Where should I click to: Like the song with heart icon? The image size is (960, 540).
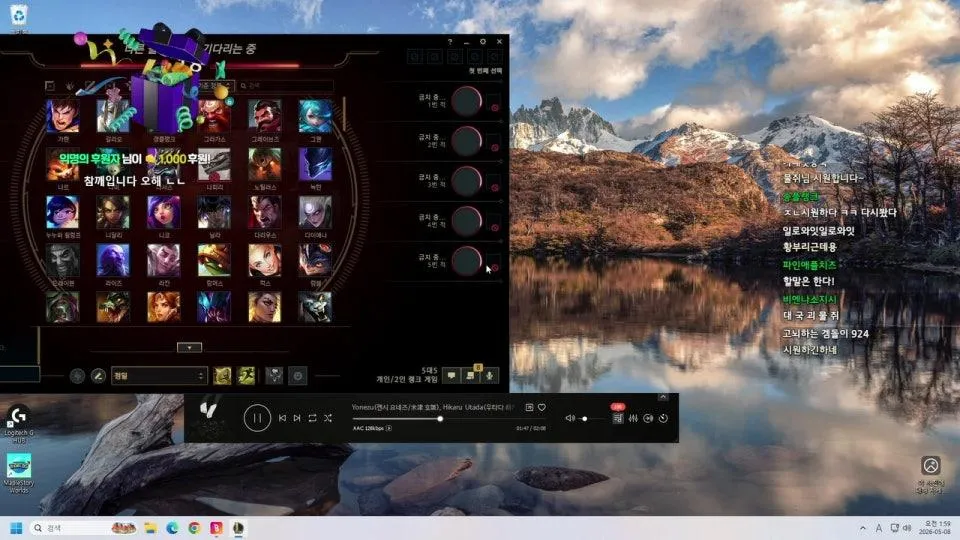tap(542, 407)
